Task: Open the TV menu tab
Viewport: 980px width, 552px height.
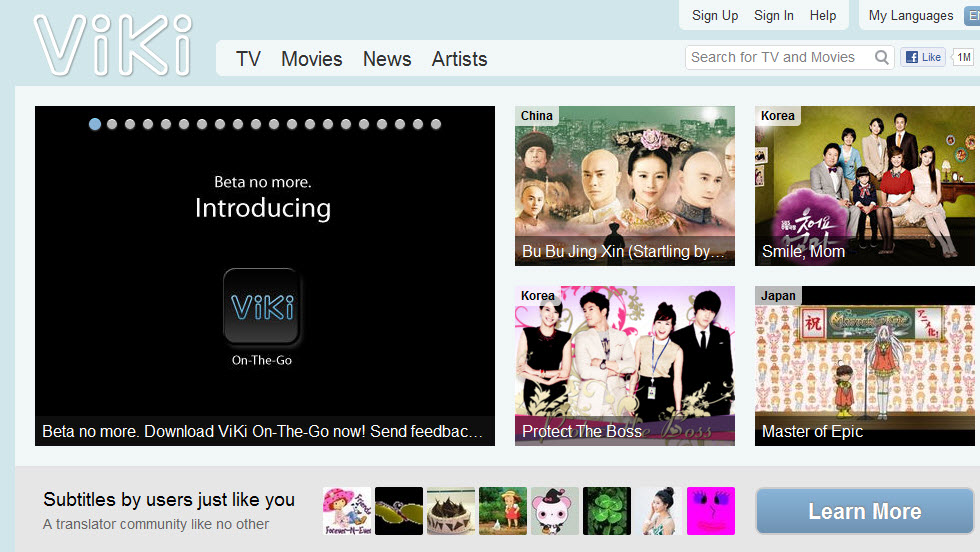Action: tap(248, 59)
